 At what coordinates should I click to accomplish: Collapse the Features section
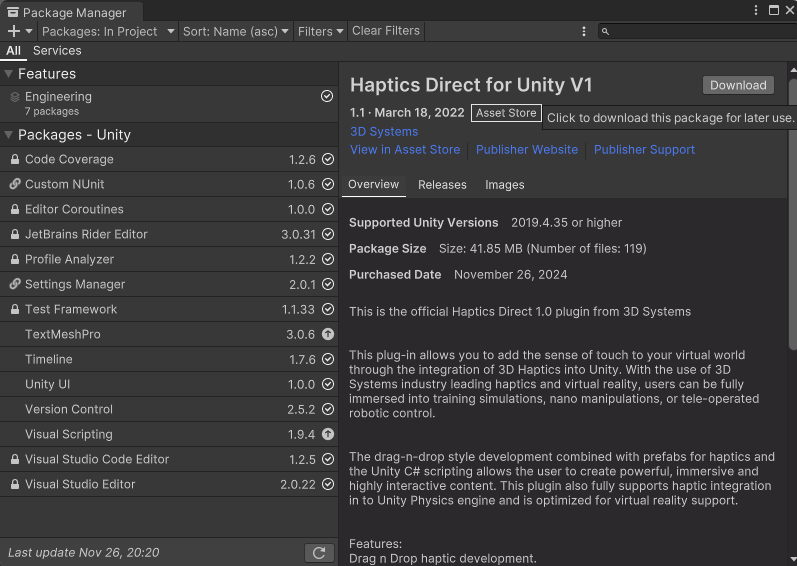(8, 74)
